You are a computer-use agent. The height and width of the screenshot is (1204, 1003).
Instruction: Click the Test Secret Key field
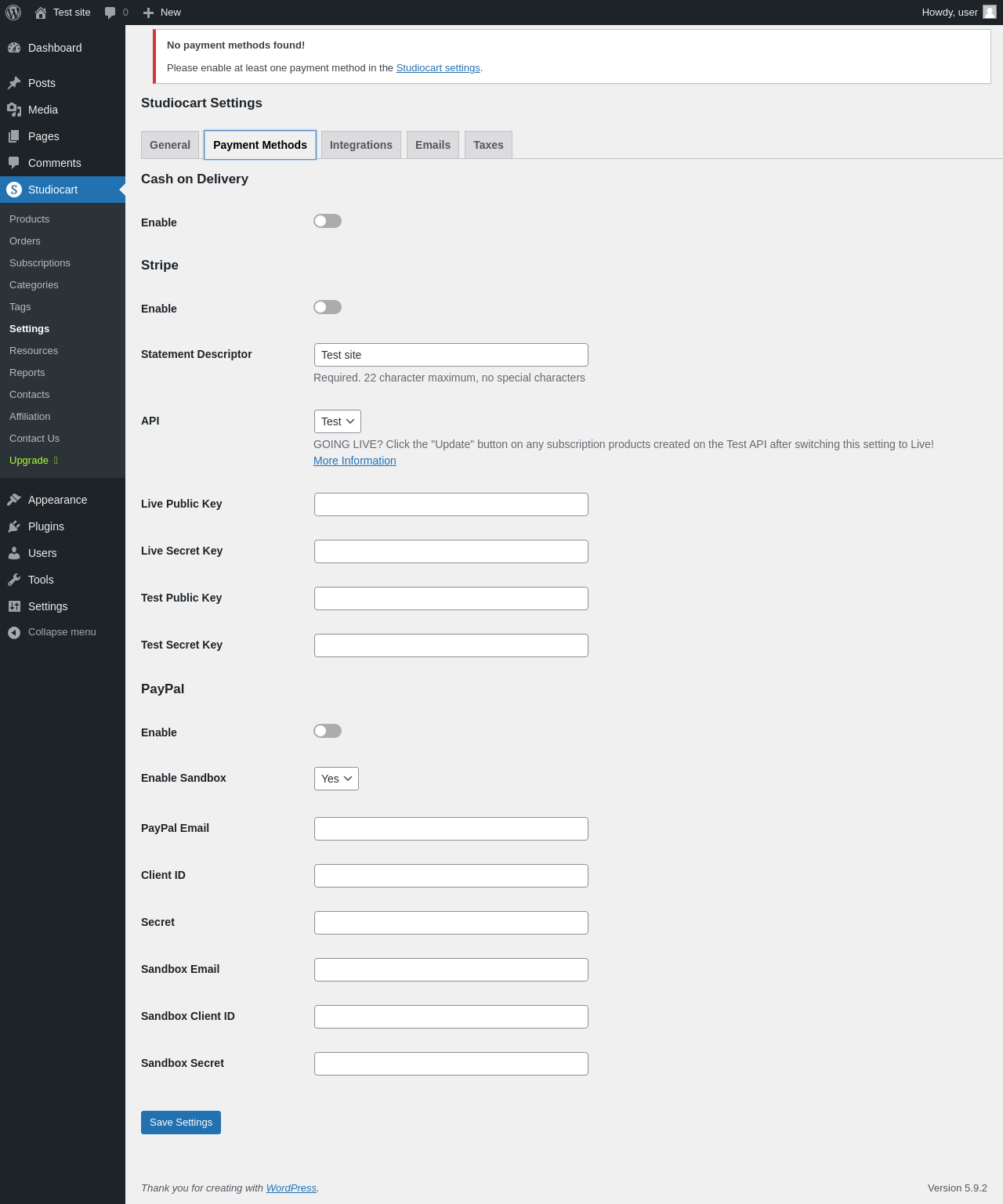pos(451,645)
